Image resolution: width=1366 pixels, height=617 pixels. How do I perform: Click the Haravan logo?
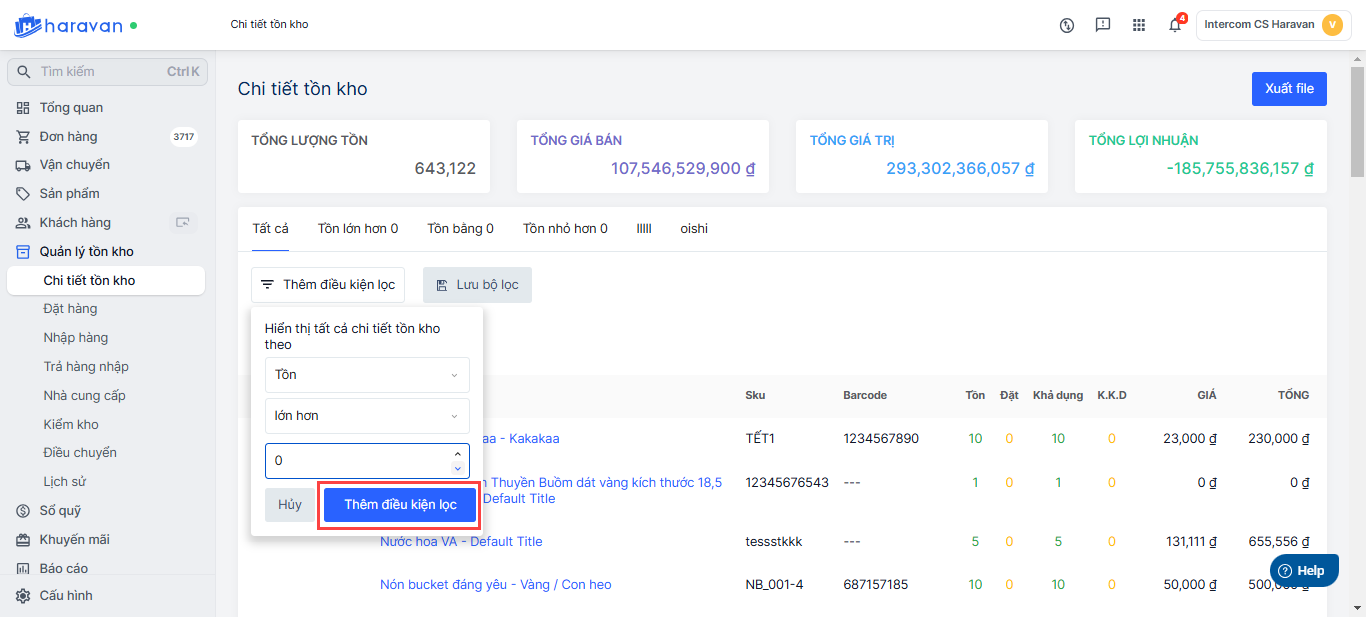coord(75,25)
